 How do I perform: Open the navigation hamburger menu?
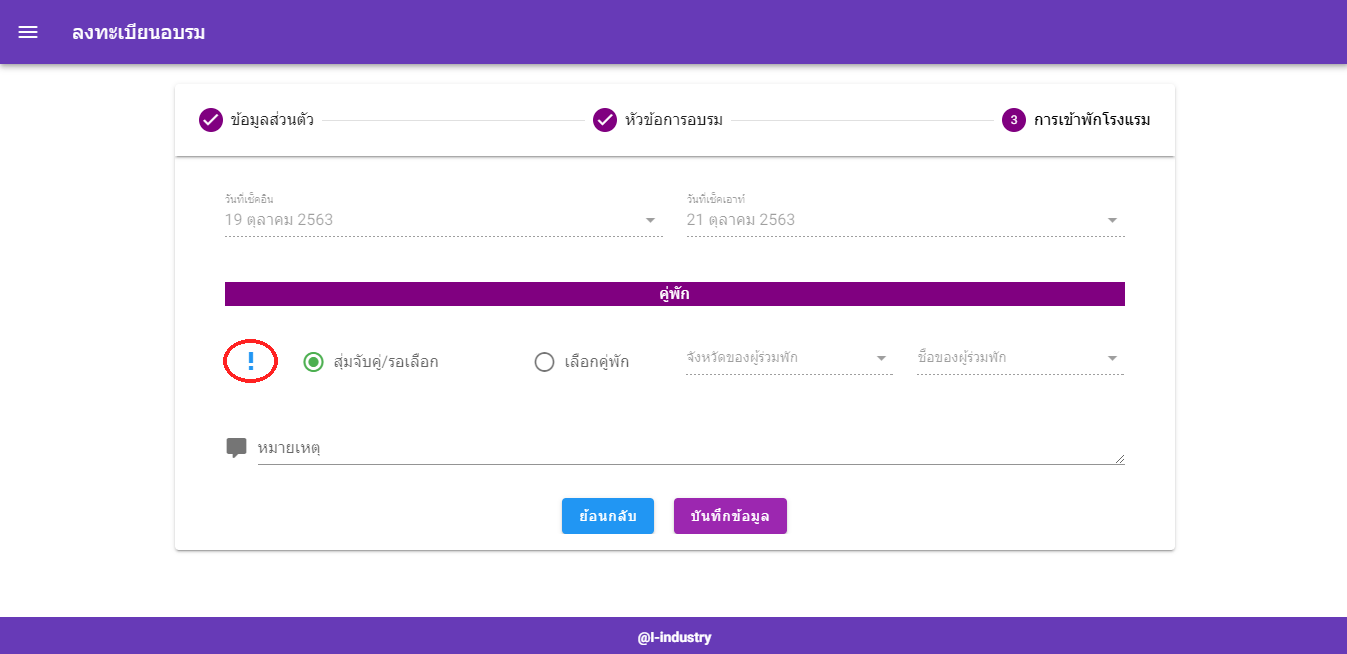click(x=27, y=31)
